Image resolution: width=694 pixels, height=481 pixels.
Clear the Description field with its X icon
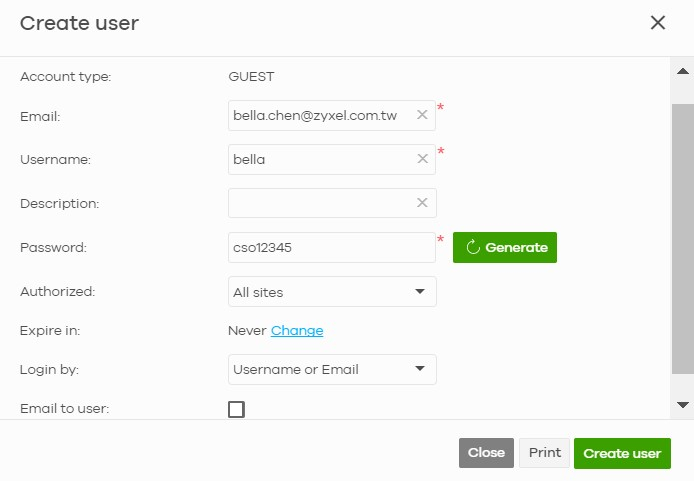pos(422,203)
